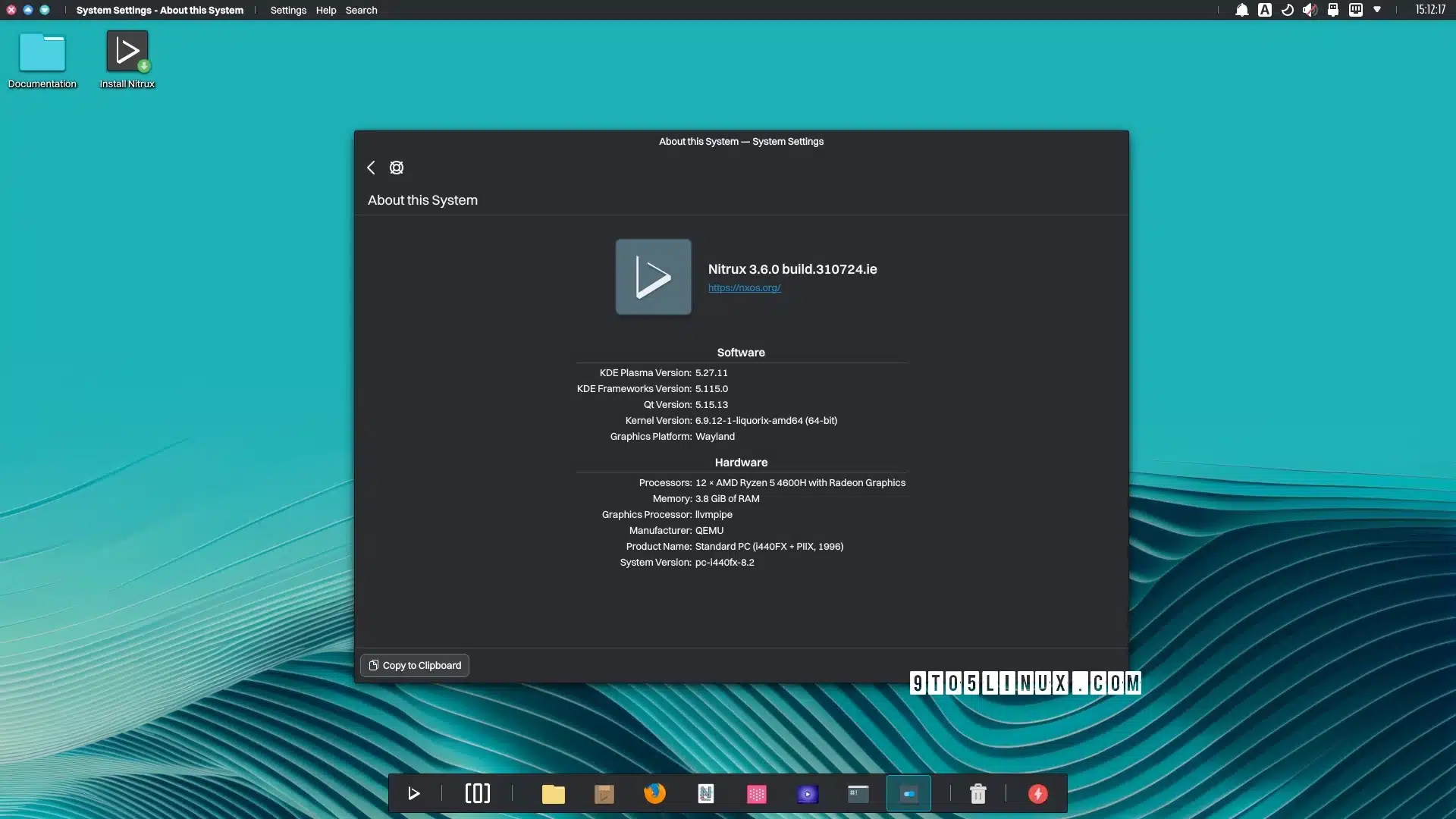Open the file manager folder in dock
Viewport: 1456px width, 819px height.
[x=554, y=794]
